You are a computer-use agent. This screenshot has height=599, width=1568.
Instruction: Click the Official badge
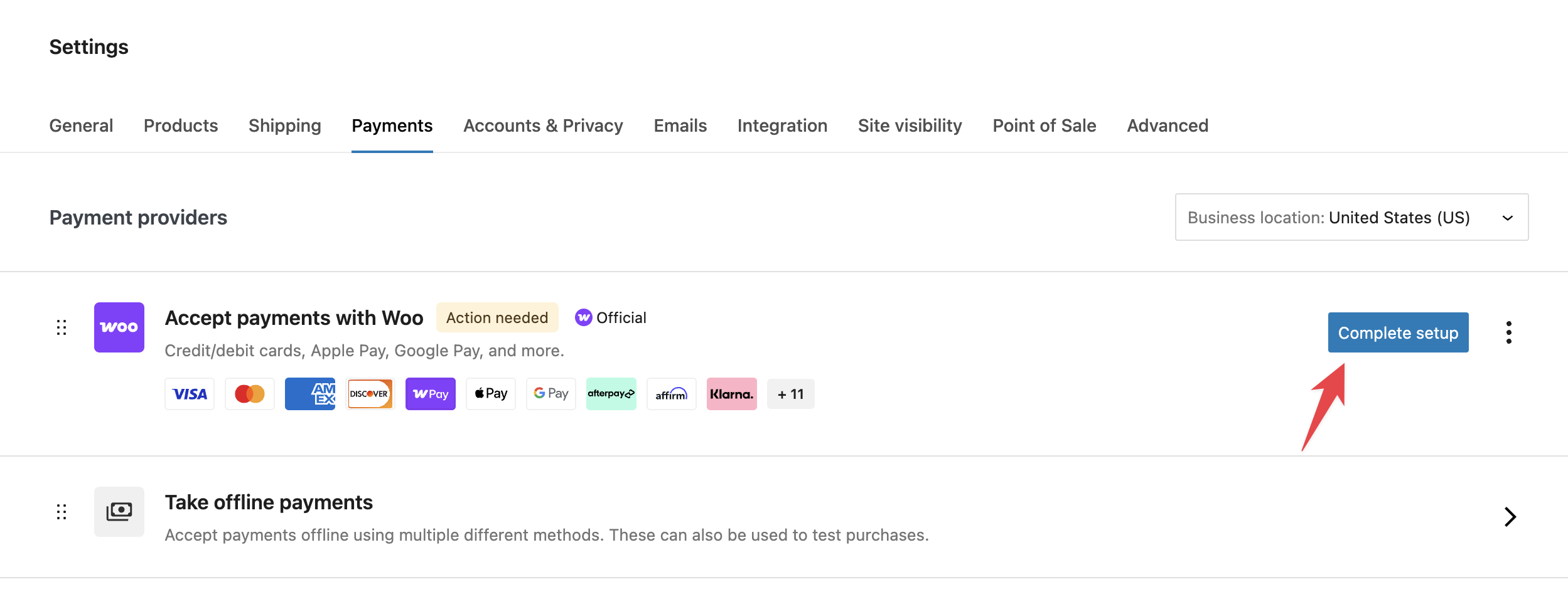pos(611,318)
